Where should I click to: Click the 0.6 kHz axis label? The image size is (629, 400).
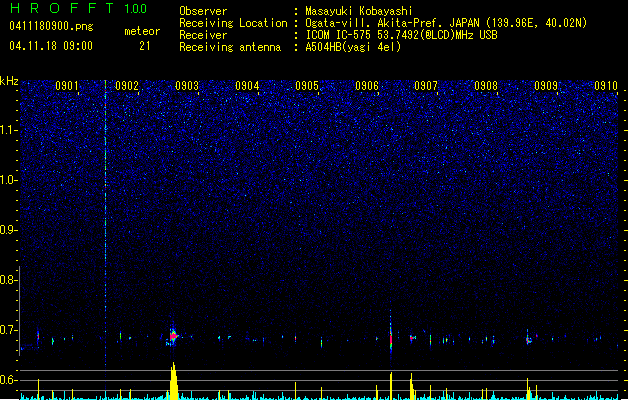pyautogui.click(x=8, y=380)
